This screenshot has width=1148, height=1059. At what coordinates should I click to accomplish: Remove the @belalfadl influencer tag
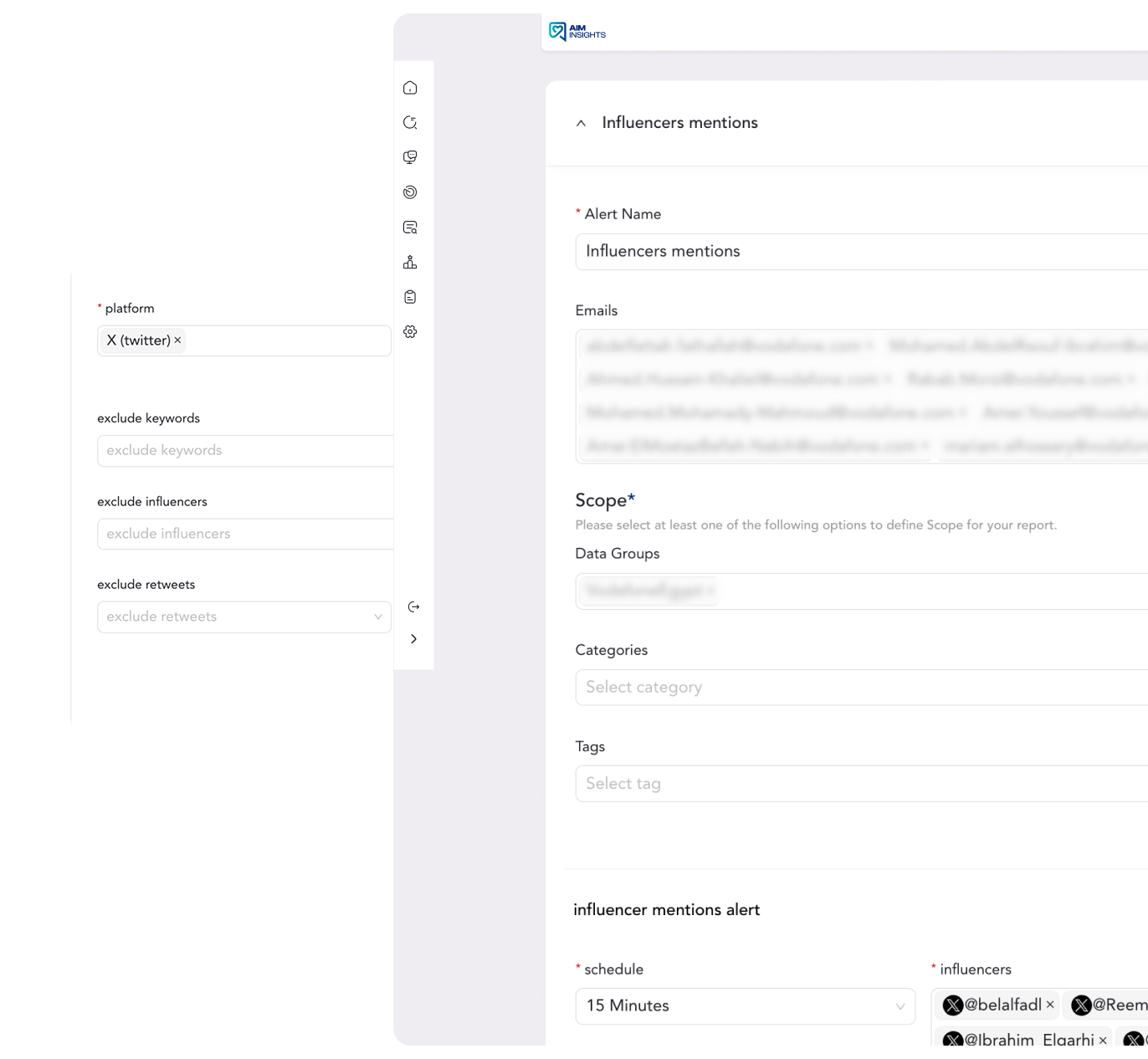[1050, 1005]
